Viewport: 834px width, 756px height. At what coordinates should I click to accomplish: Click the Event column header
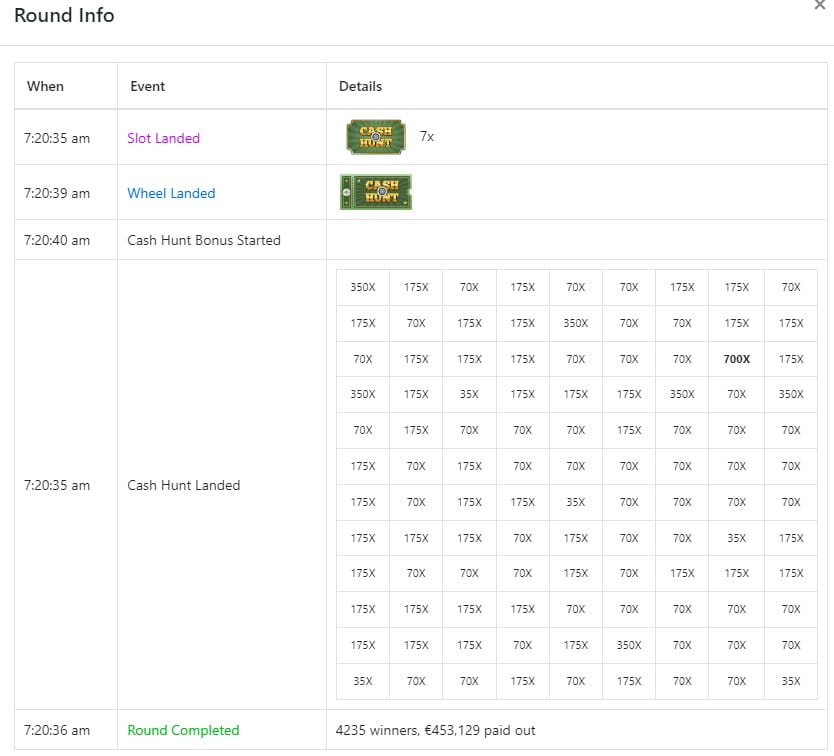[147, 86]
